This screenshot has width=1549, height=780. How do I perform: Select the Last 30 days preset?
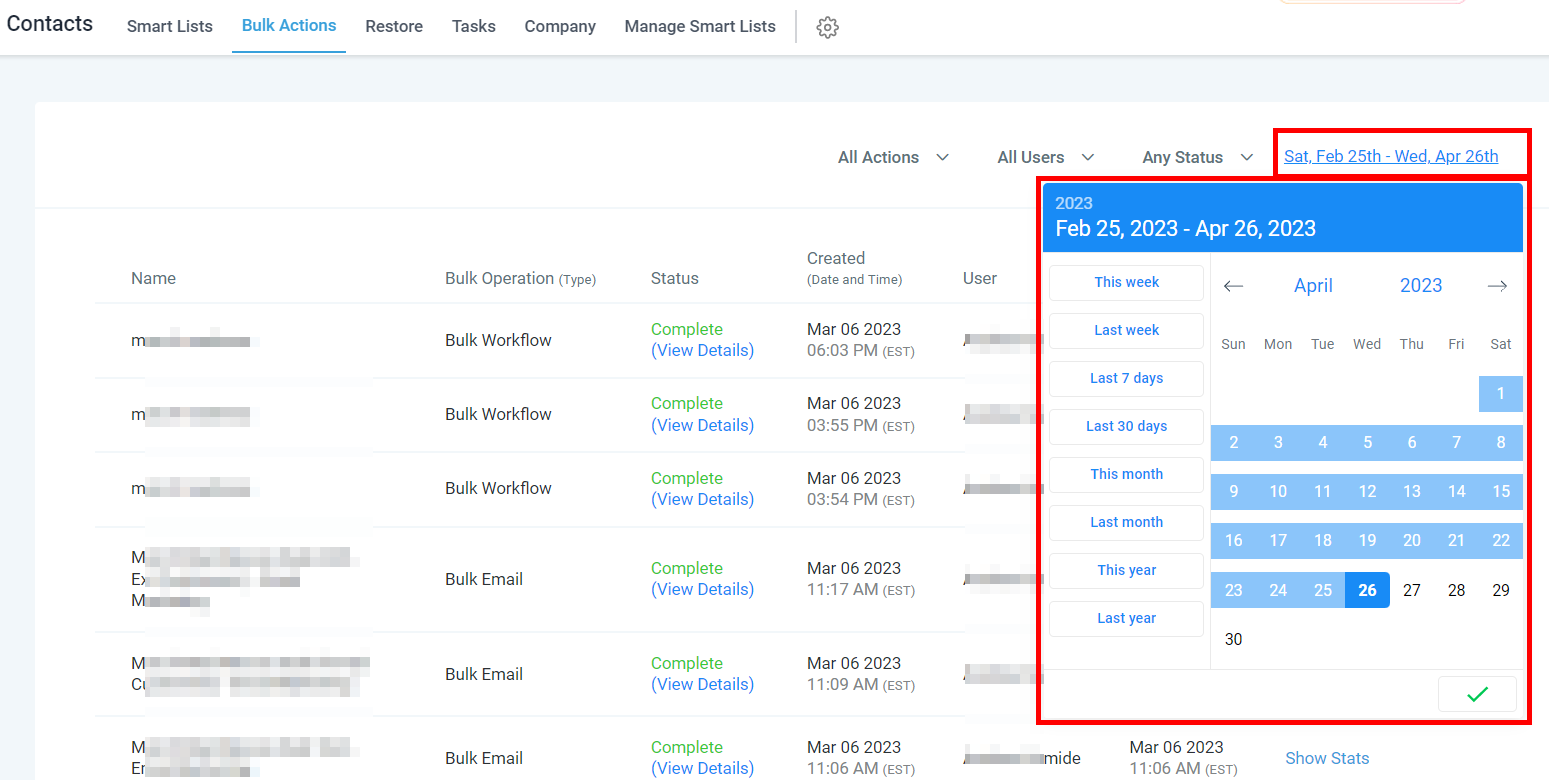pos(1126,426)
